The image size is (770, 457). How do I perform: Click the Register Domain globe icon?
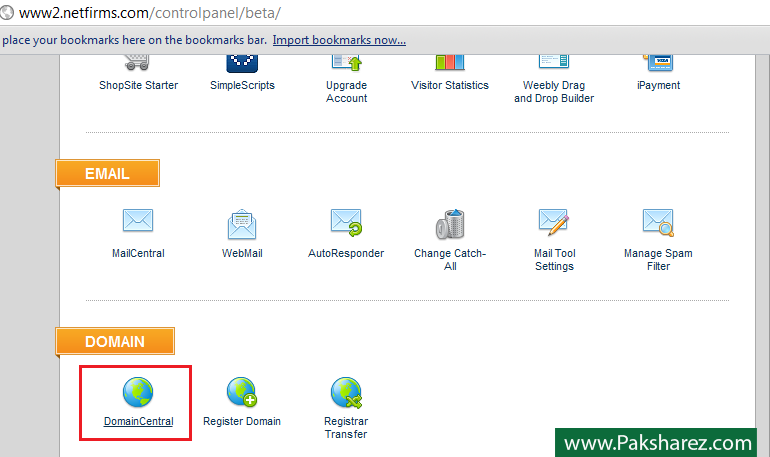pos(242,392)
